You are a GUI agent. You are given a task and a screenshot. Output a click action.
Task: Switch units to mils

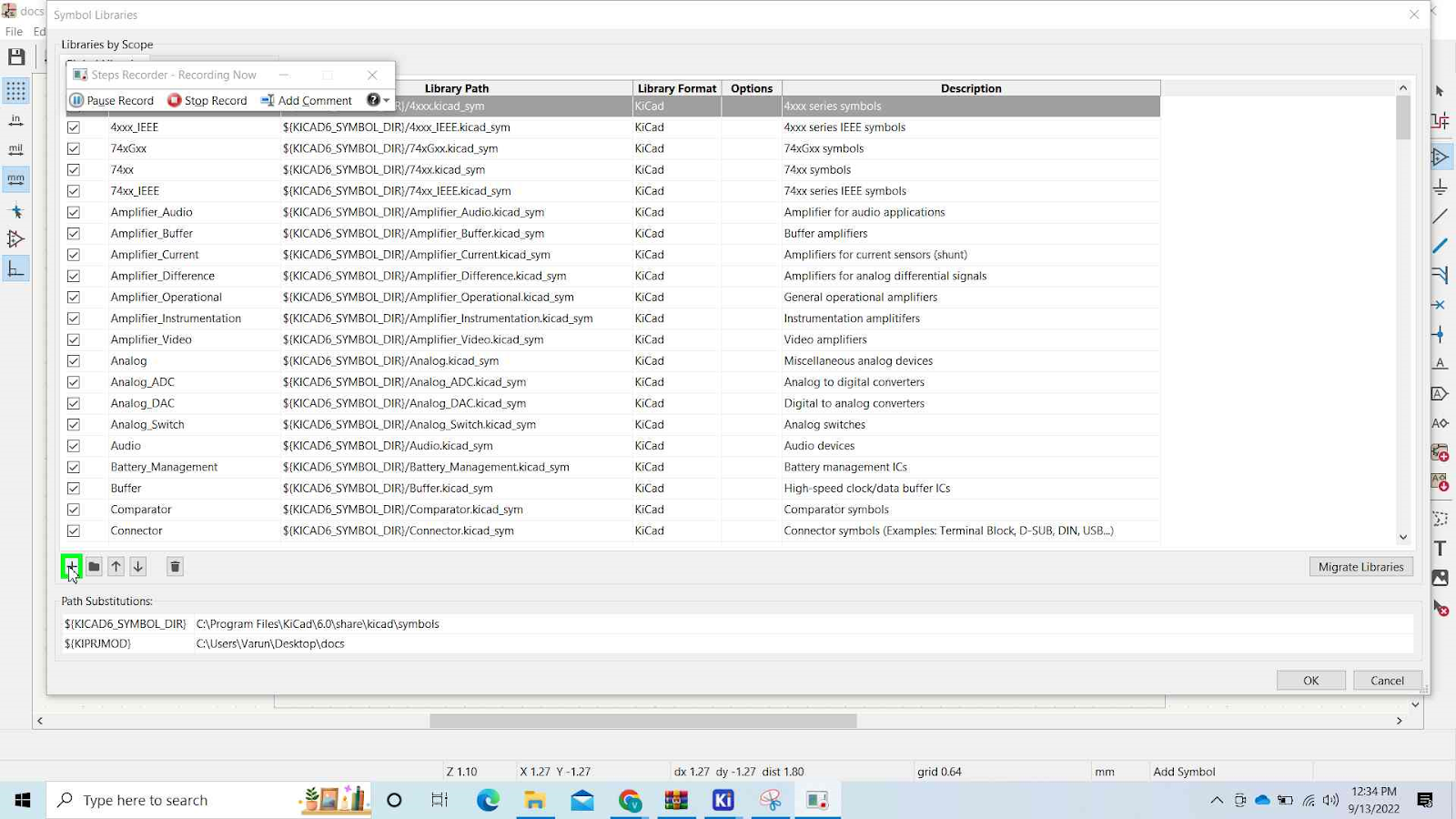click(15, 150)
